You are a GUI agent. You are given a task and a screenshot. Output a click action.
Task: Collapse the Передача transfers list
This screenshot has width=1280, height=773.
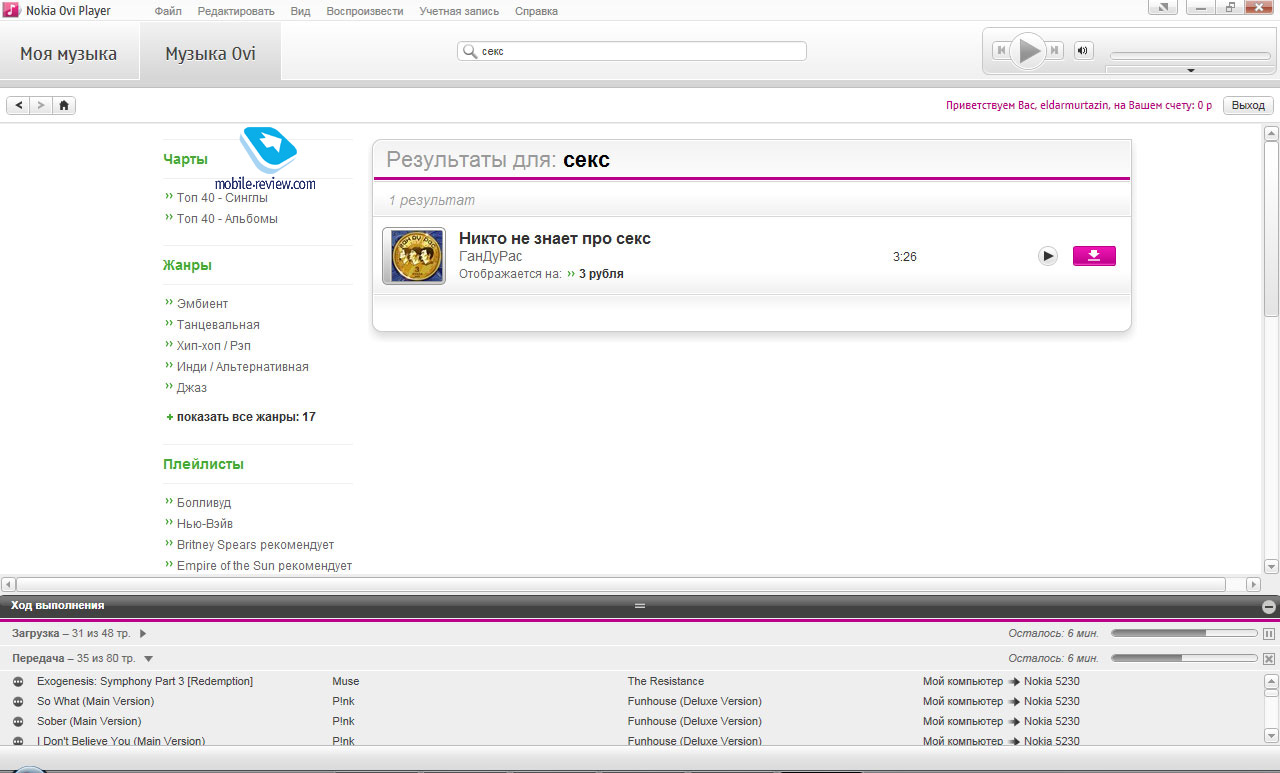pos(148,658)
